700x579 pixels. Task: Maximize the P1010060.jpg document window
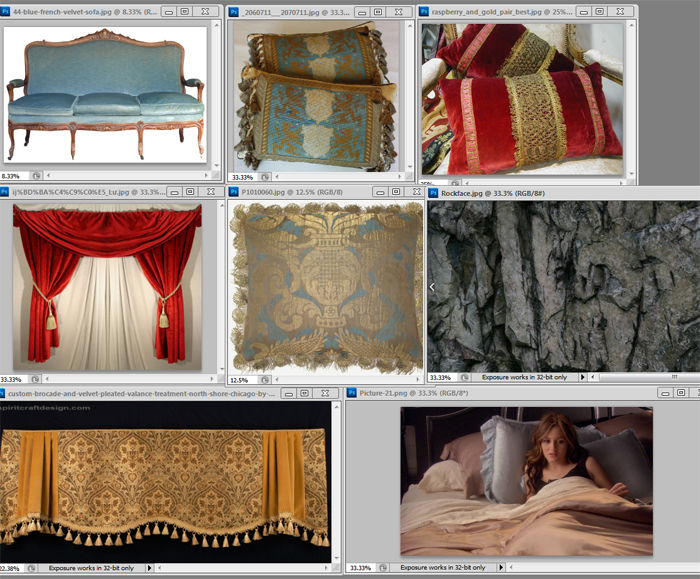pyautogui.click(x=396, y=192)
